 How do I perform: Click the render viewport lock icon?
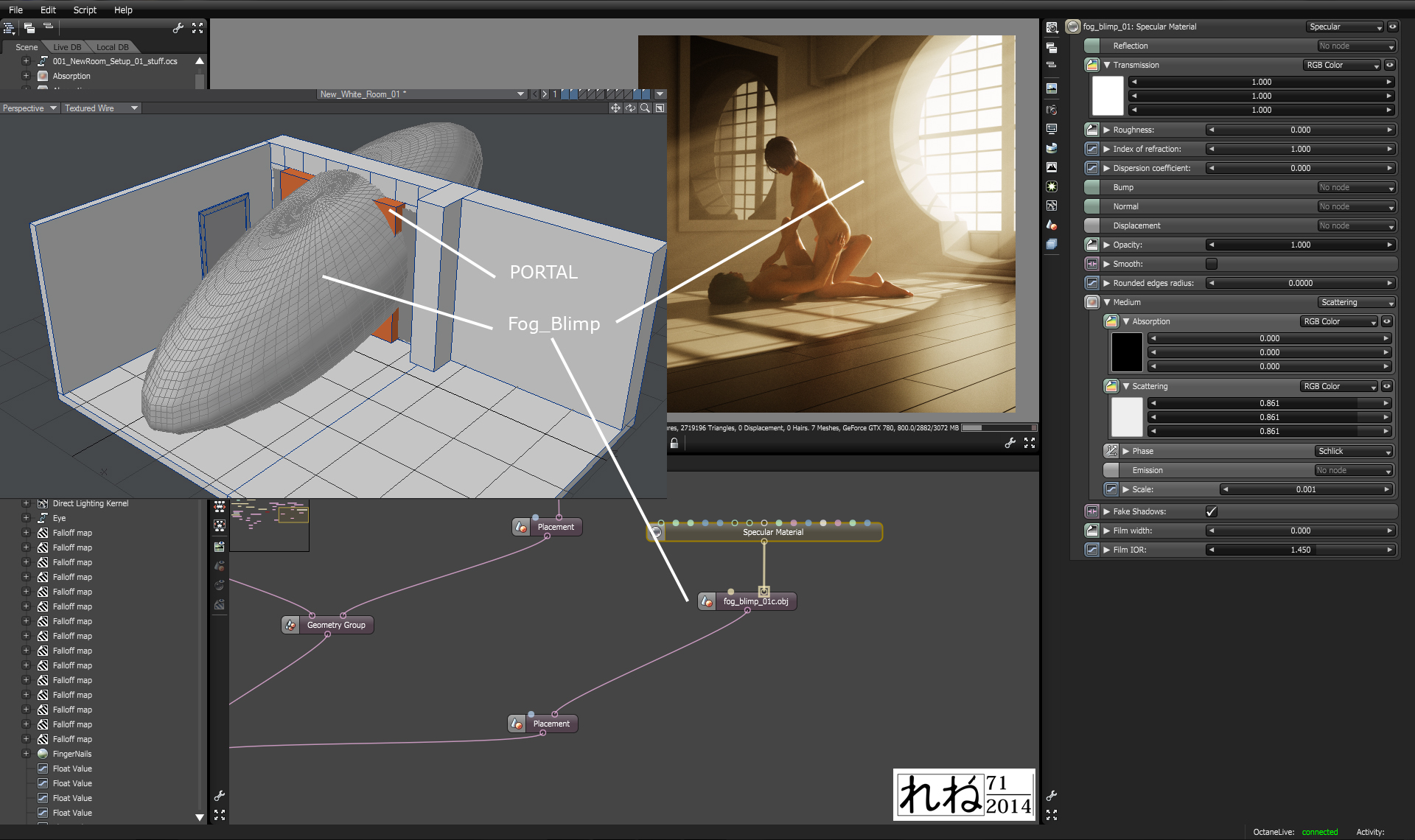coord(674,443)
